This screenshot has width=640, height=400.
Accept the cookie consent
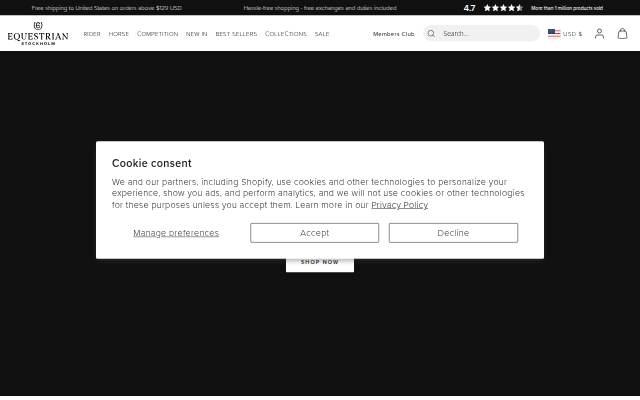point(314,233)
